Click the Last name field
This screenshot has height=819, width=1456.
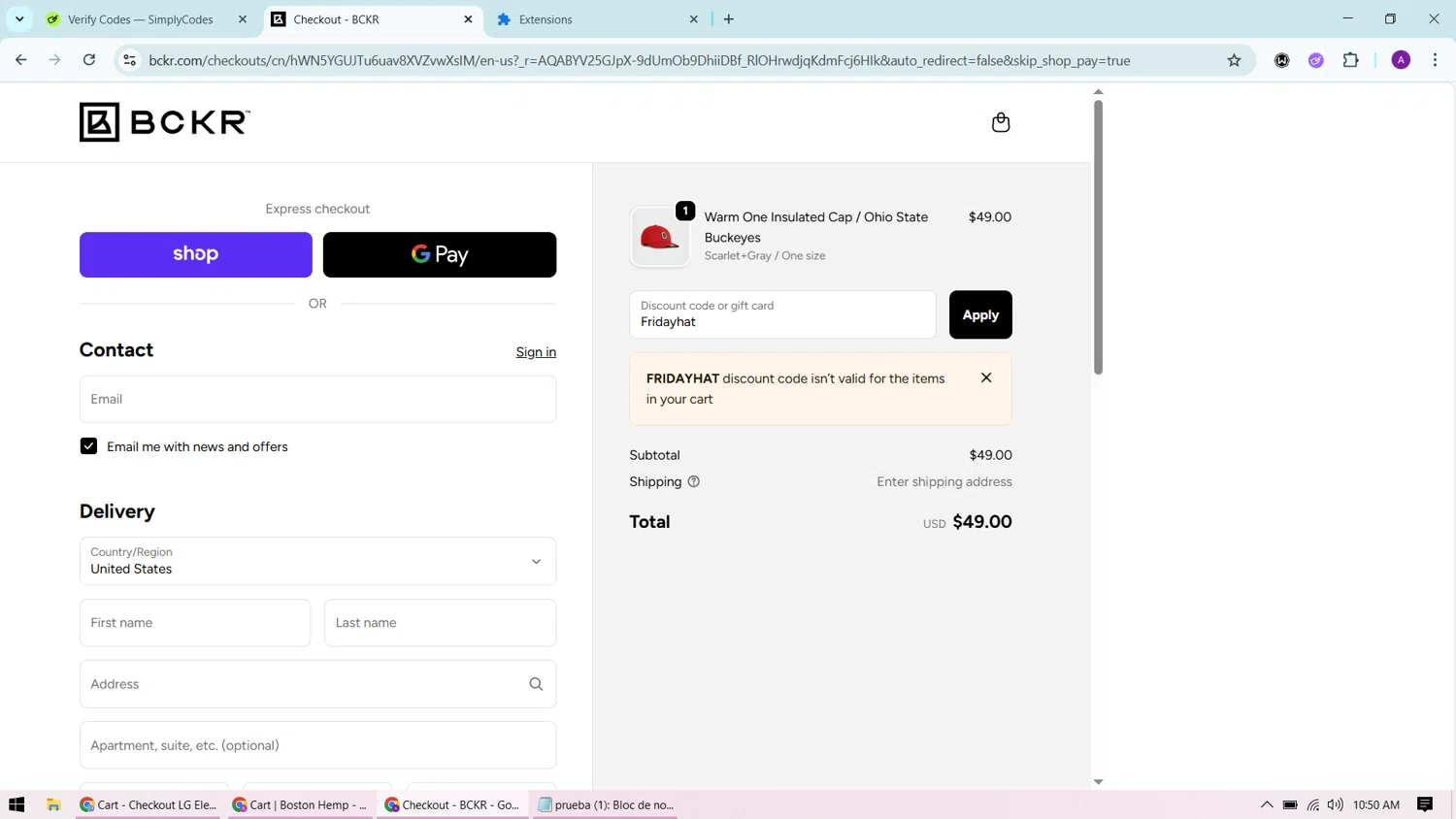[440, 623]
